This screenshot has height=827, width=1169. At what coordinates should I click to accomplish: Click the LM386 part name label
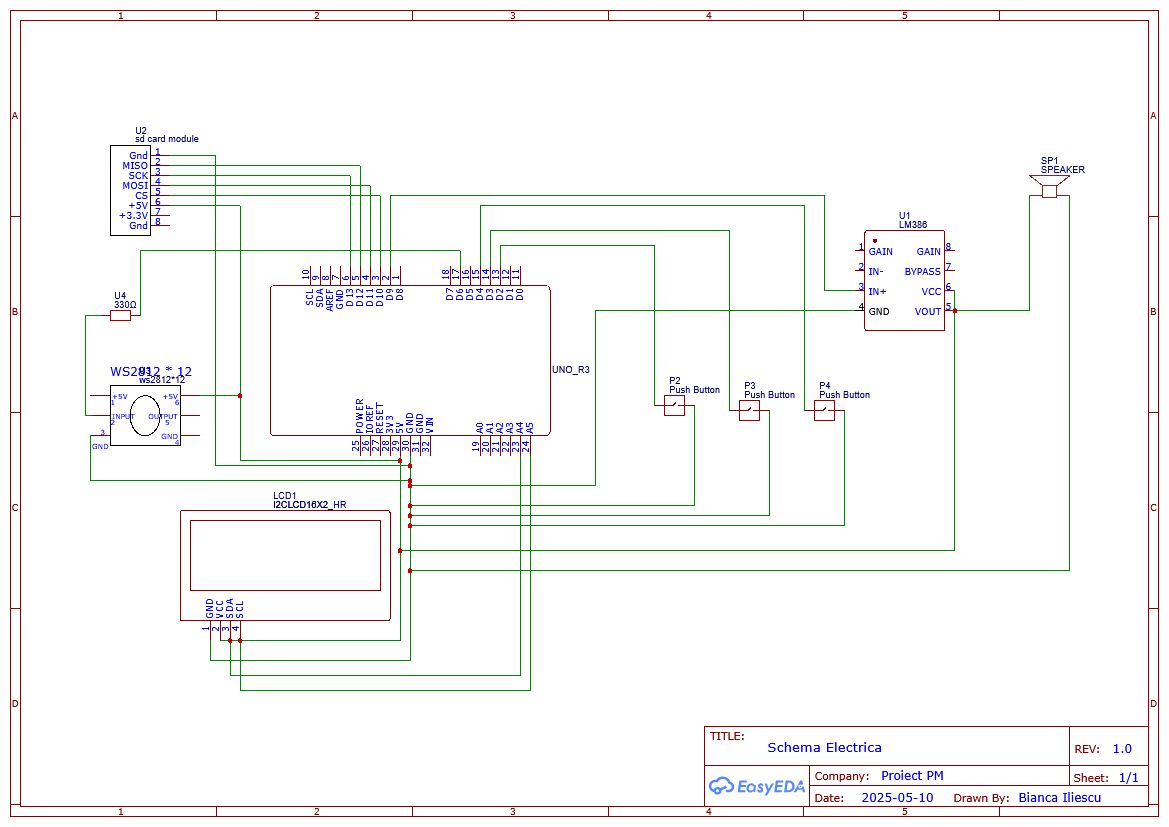pos(913,224)
